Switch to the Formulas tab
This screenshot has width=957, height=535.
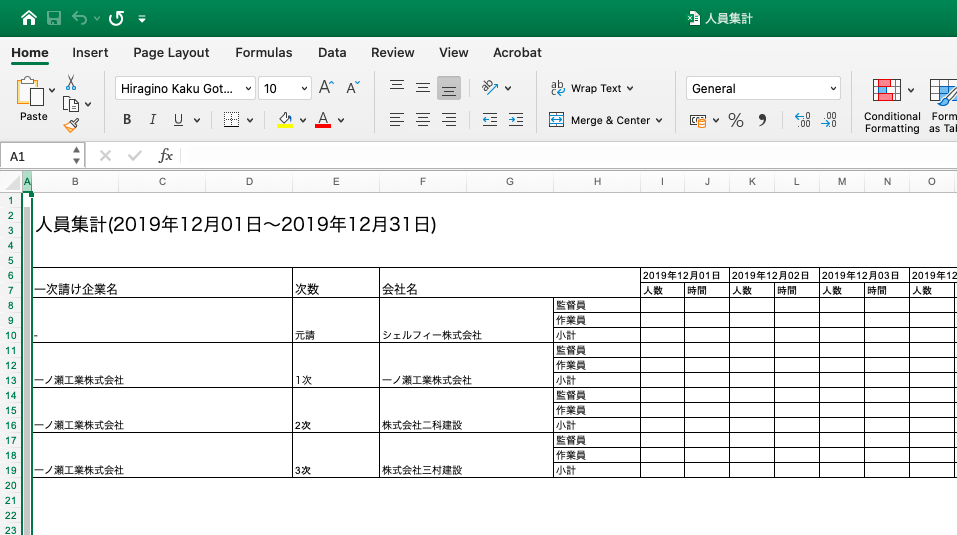coord(264,52)
